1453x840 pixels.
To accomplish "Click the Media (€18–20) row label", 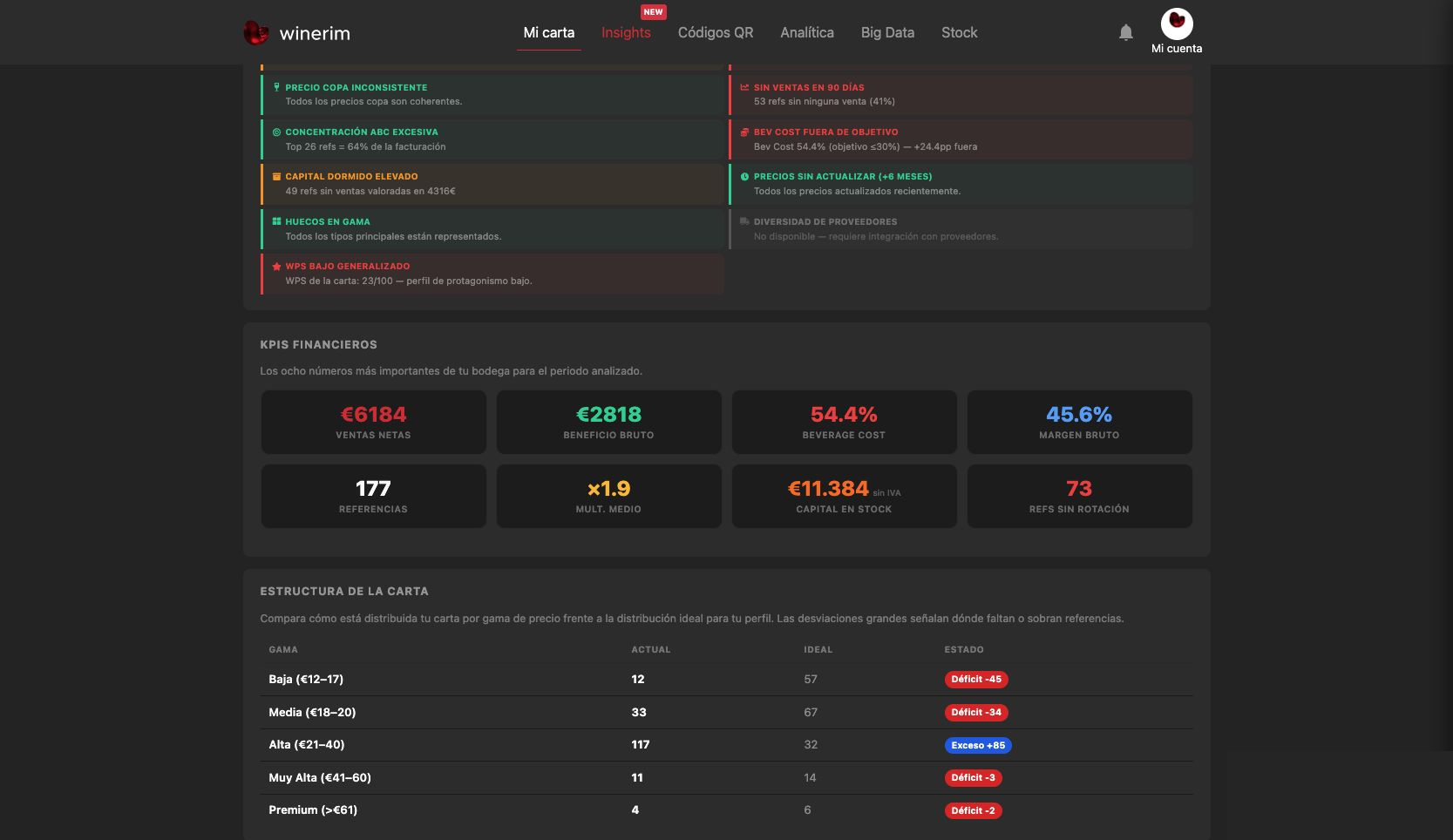I will (x=312, y=713).
